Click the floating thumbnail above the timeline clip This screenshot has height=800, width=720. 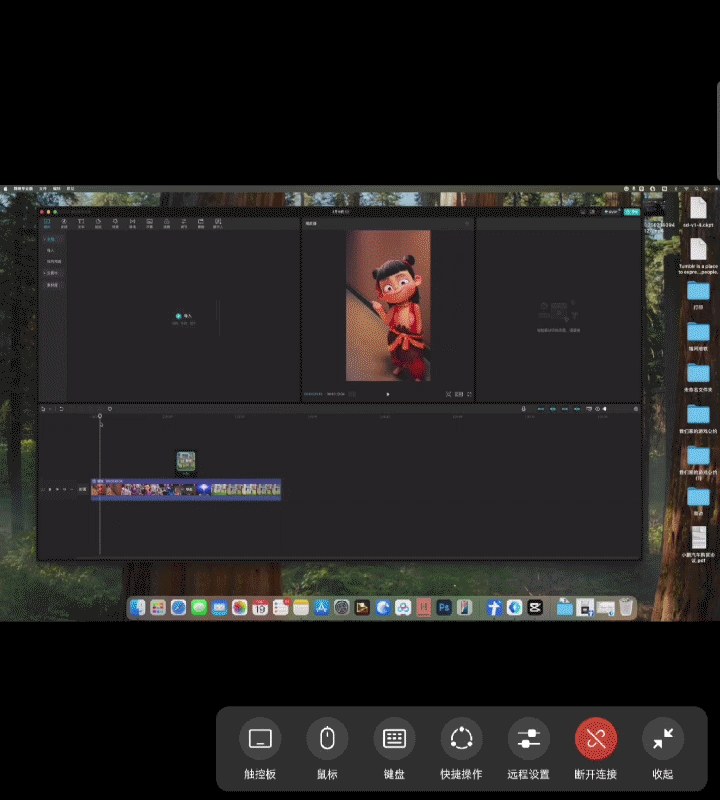[186, 461]
